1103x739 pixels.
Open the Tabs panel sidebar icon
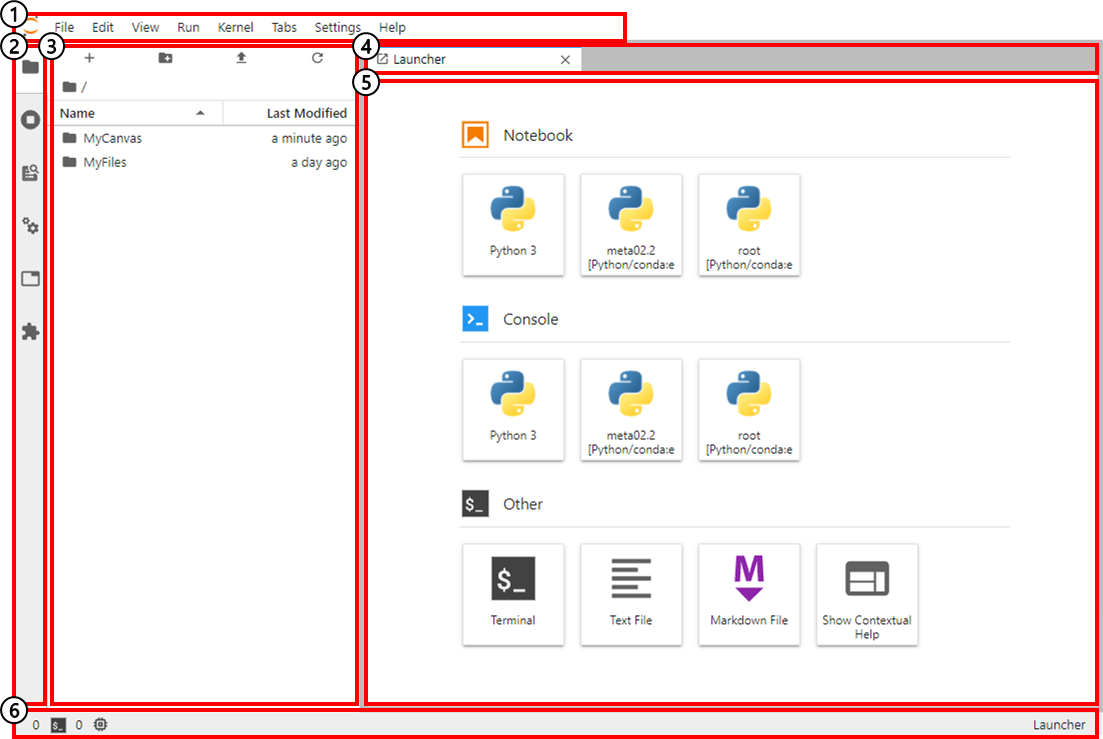(30, 279)
